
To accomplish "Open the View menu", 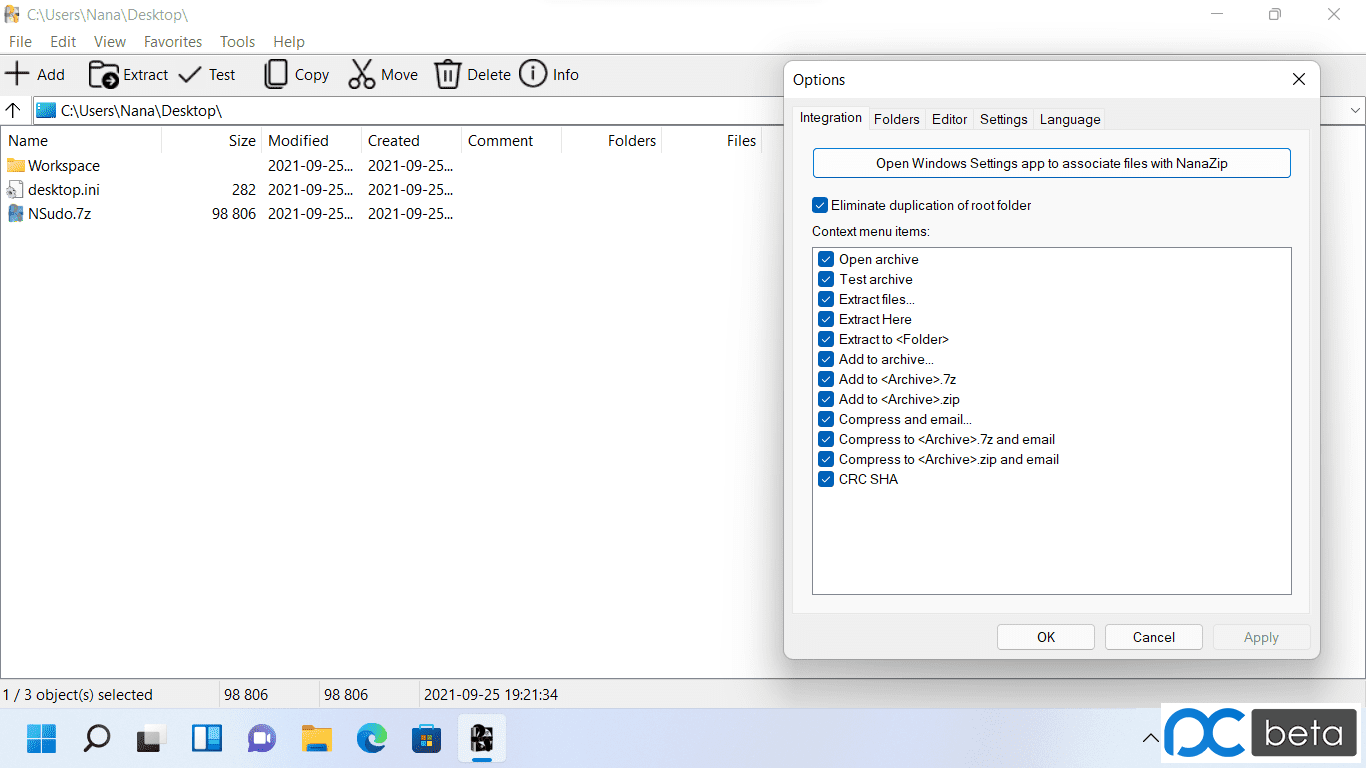I will [110, 42].
